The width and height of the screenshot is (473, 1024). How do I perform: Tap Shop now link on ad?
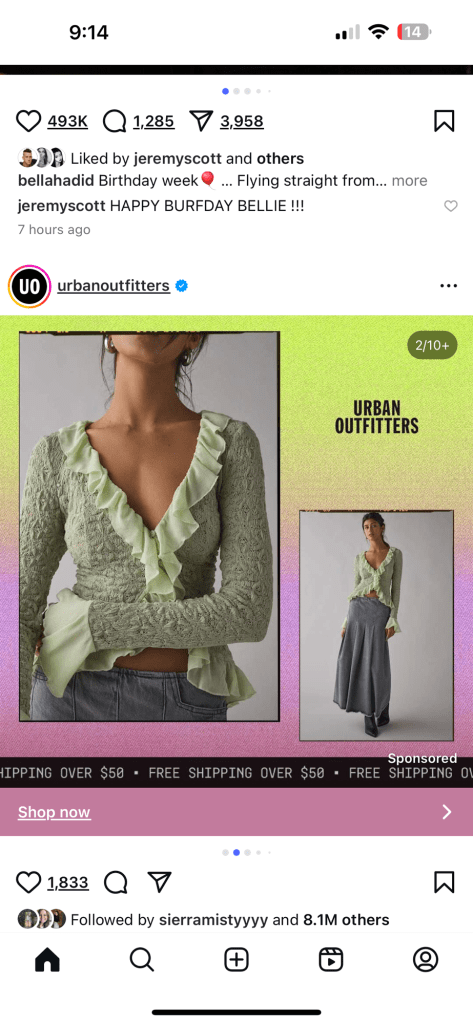[x=54, y=812]
